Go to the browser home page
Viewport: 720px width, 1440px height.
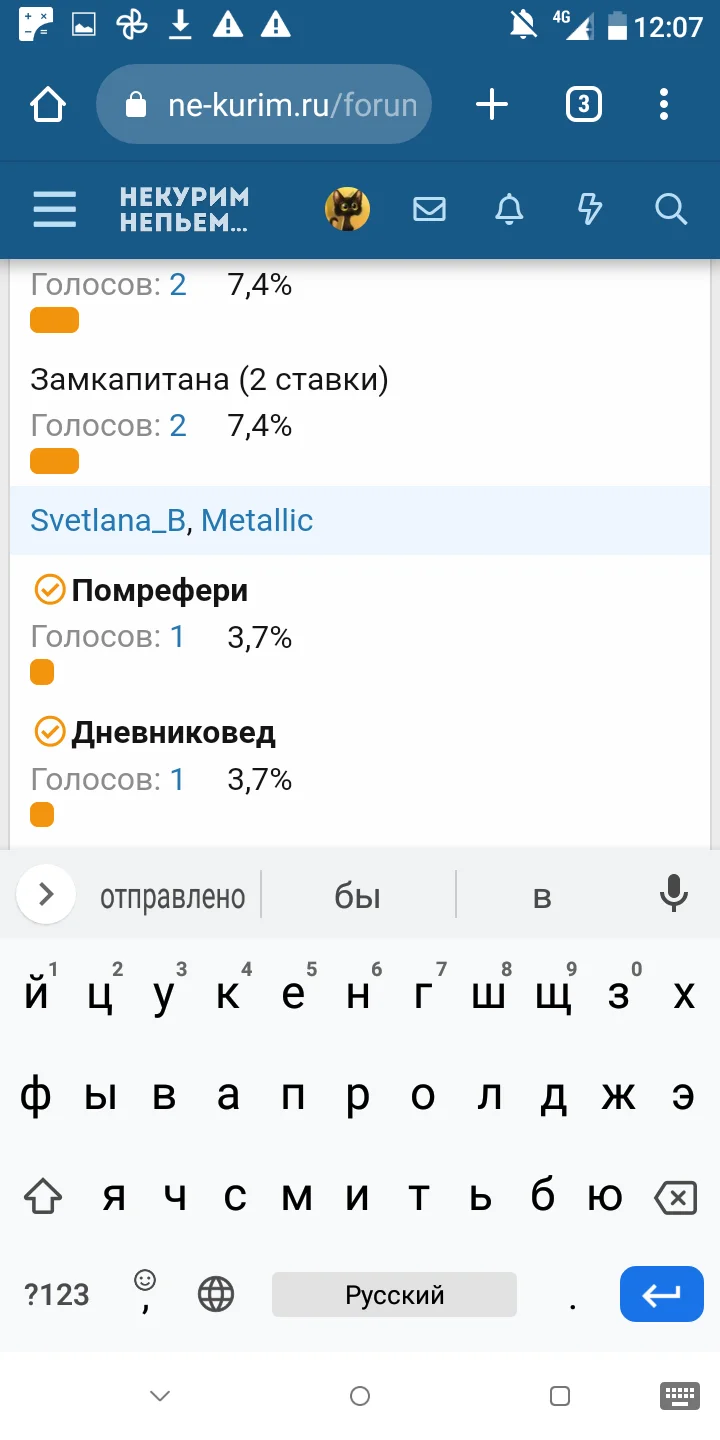tap(48, 105)
